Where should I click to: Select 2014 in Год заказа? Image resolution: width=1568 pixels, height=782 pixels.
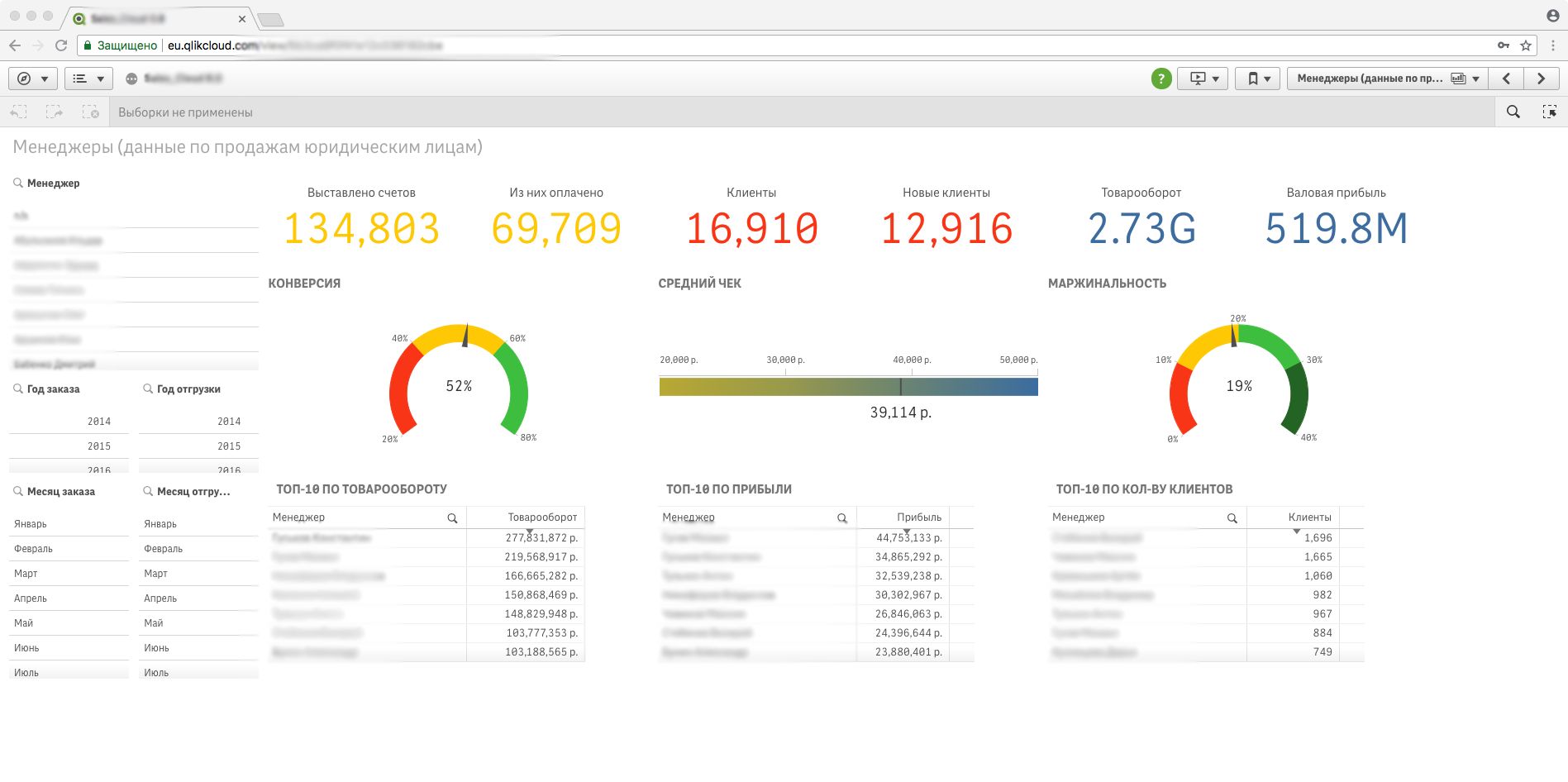click(x=69, y=421)
